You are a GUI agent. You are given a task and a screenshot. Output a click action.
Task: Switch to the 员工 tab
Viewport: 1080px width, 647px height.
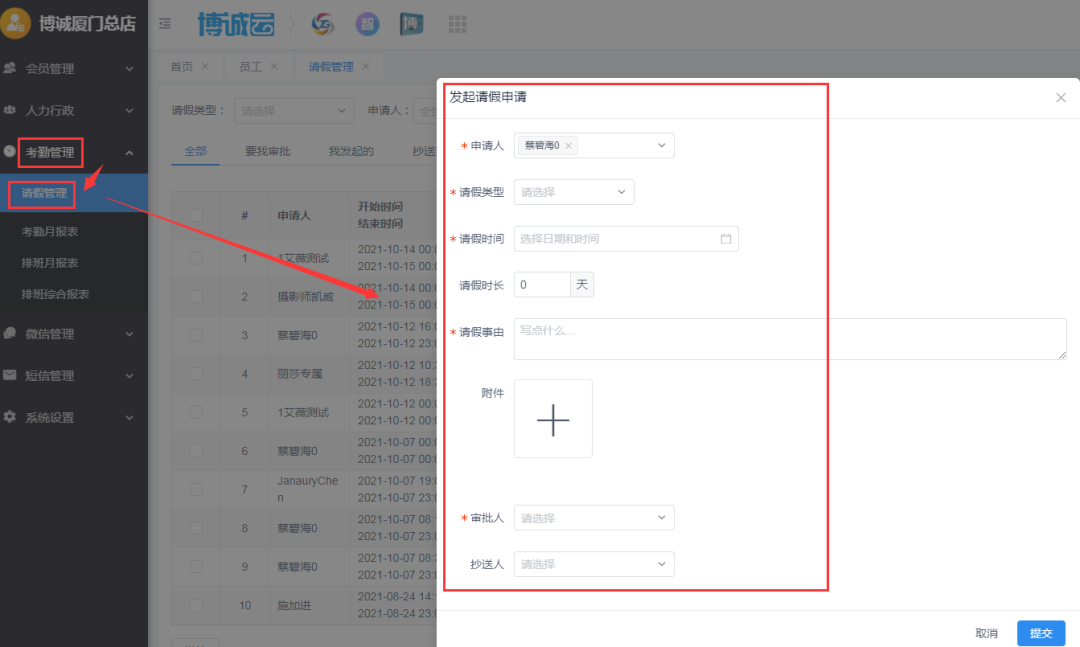(251, 65)
